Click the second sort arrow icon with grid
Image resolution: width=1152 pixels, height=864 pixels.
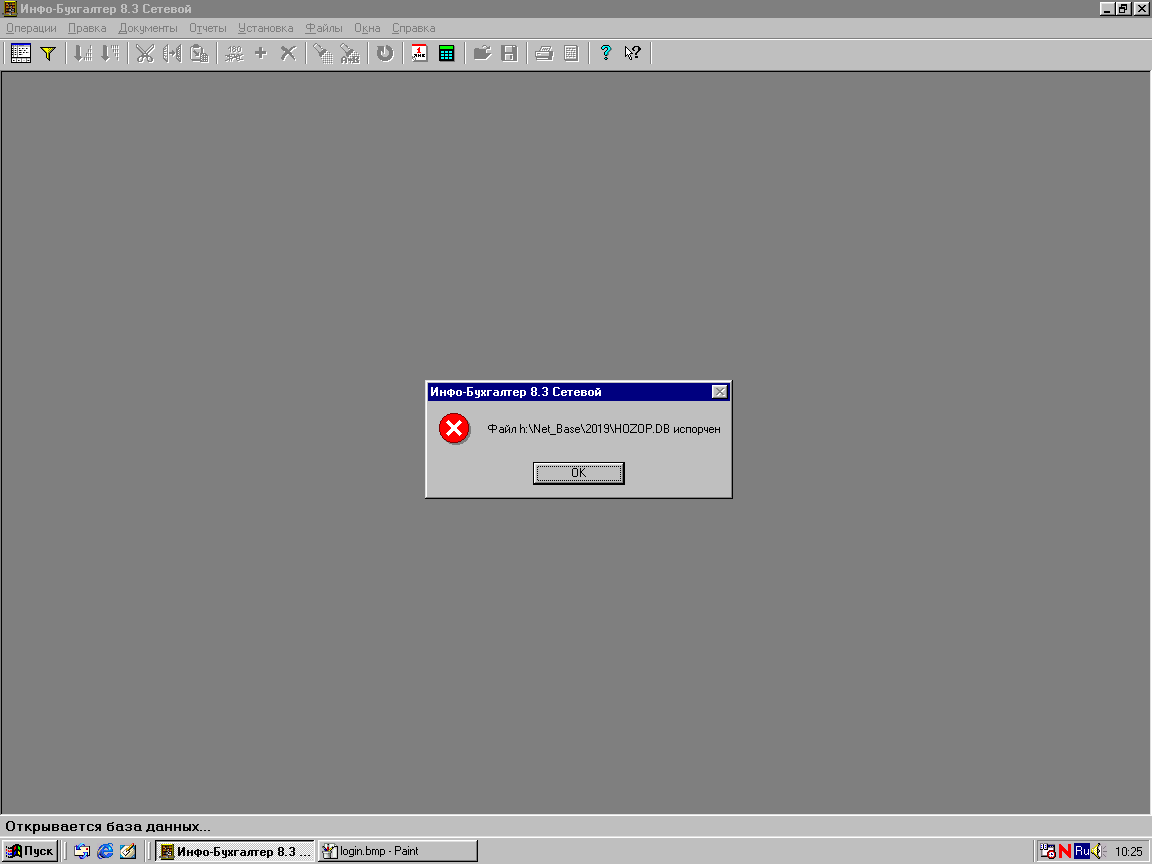point(110,53)
